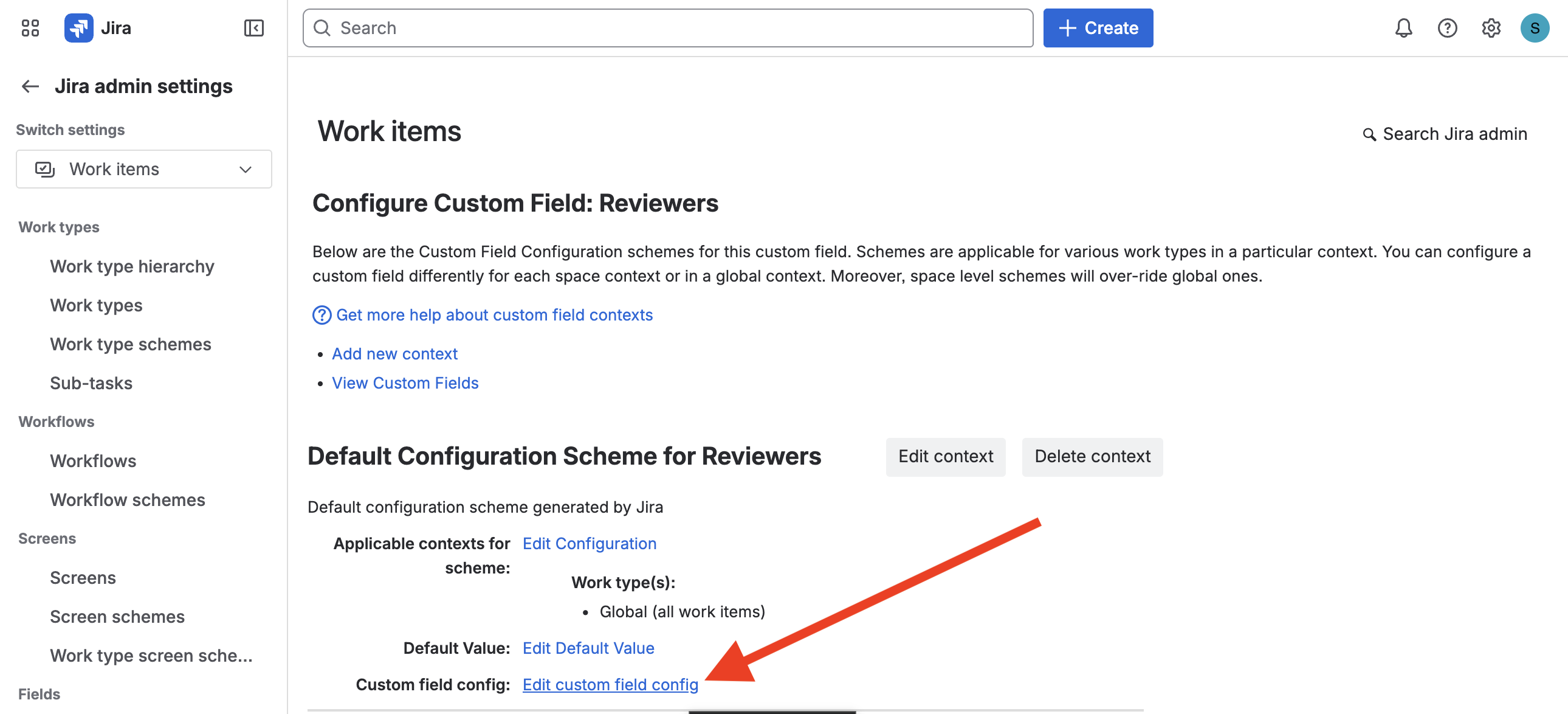Open the help question mark icon

(1448, 27)
